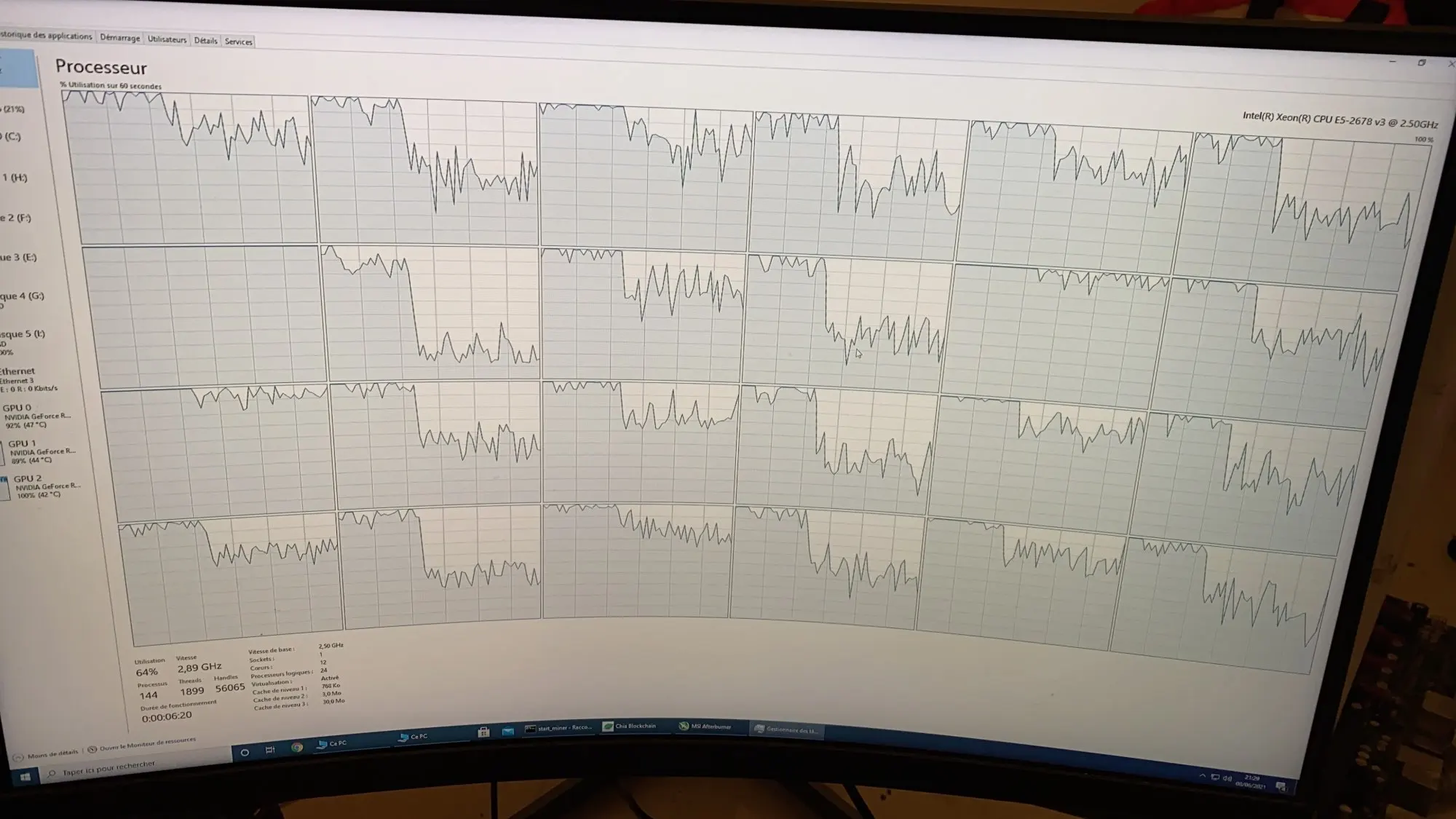Screen dimensions: 1456x819
Task: Open notification center icon
Action: click(x=1281, y=786)
